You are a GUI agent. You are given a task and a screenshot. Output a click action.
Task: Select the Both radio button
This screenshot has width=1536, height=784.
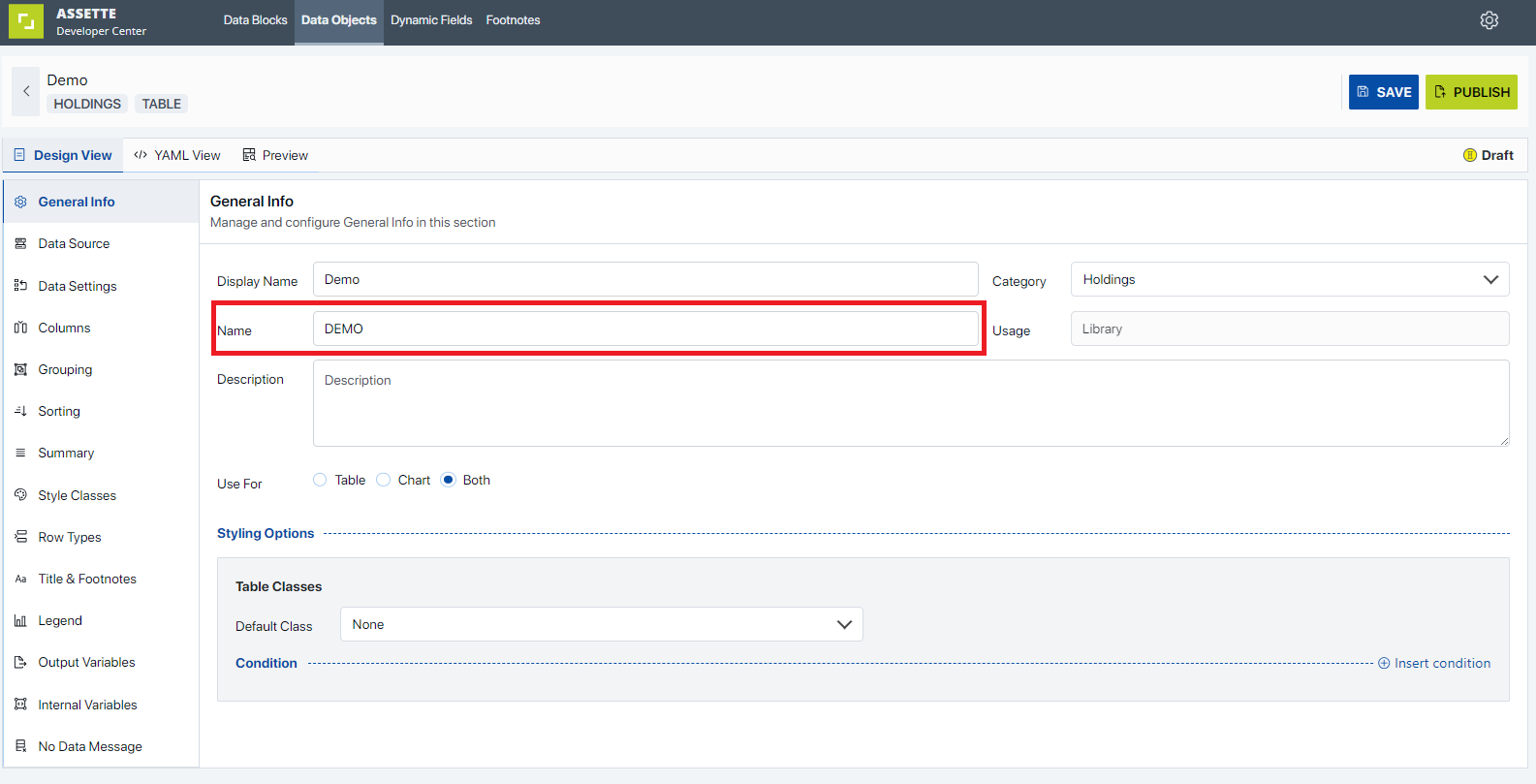448,480
